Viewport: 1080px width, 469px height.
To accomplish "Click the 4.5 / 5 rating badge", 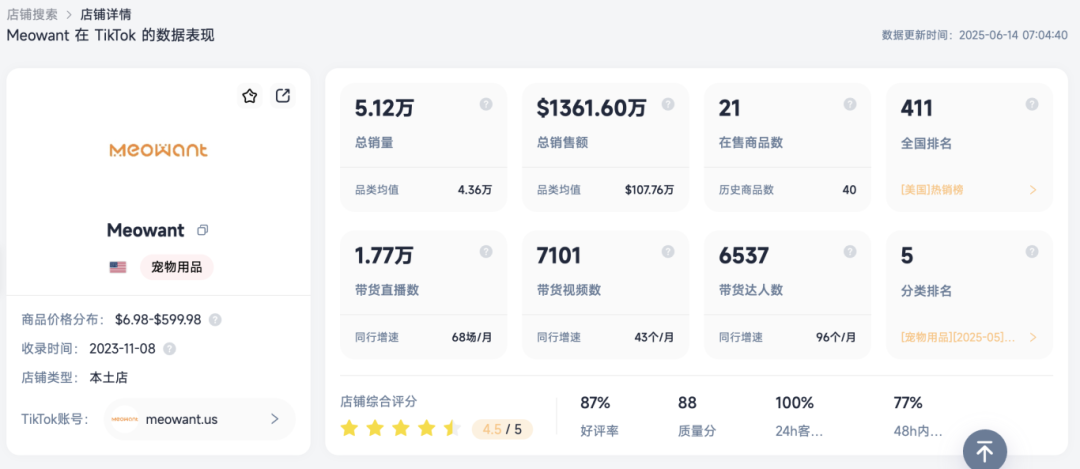I will click(x=502, y=429).
